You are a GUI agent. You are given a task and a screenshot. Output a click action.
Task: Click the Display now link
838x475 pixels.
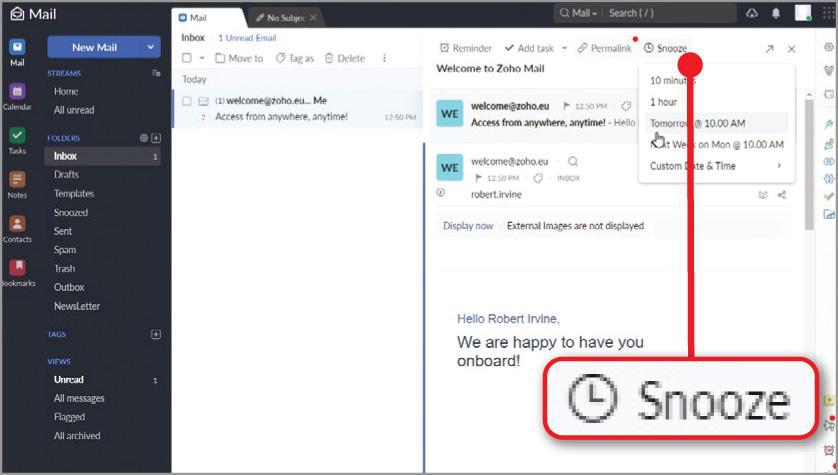(x=468, y=225)
